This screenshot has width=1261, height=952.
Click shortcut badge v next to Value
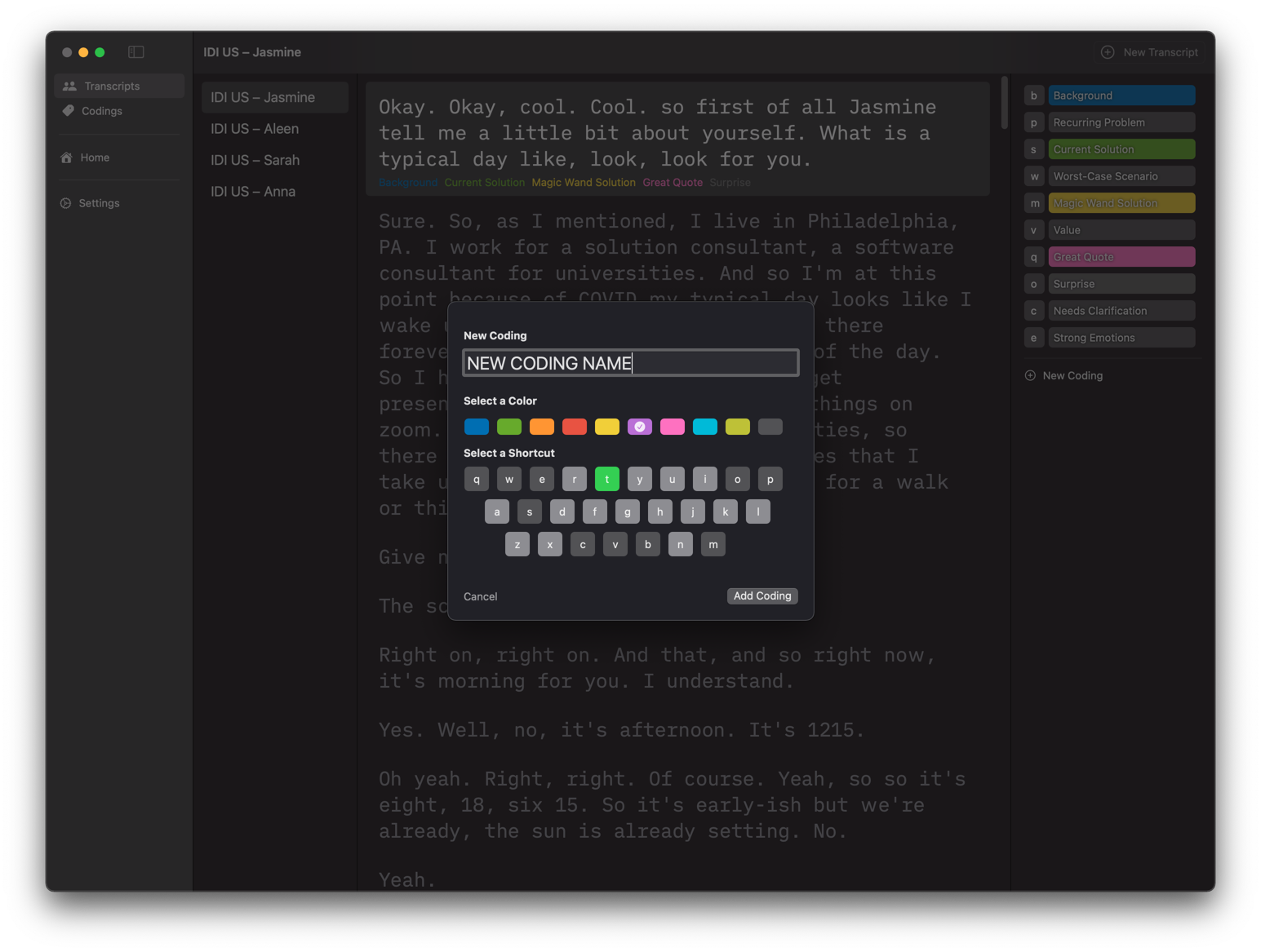point(1034,230)
